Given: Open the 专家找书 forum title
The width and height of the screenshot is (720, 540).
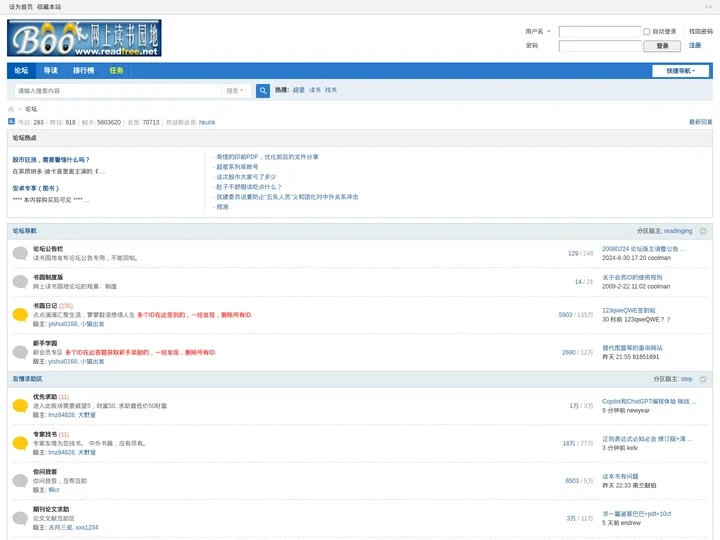Looking at the screenshot, I should (x=45, y=434).
